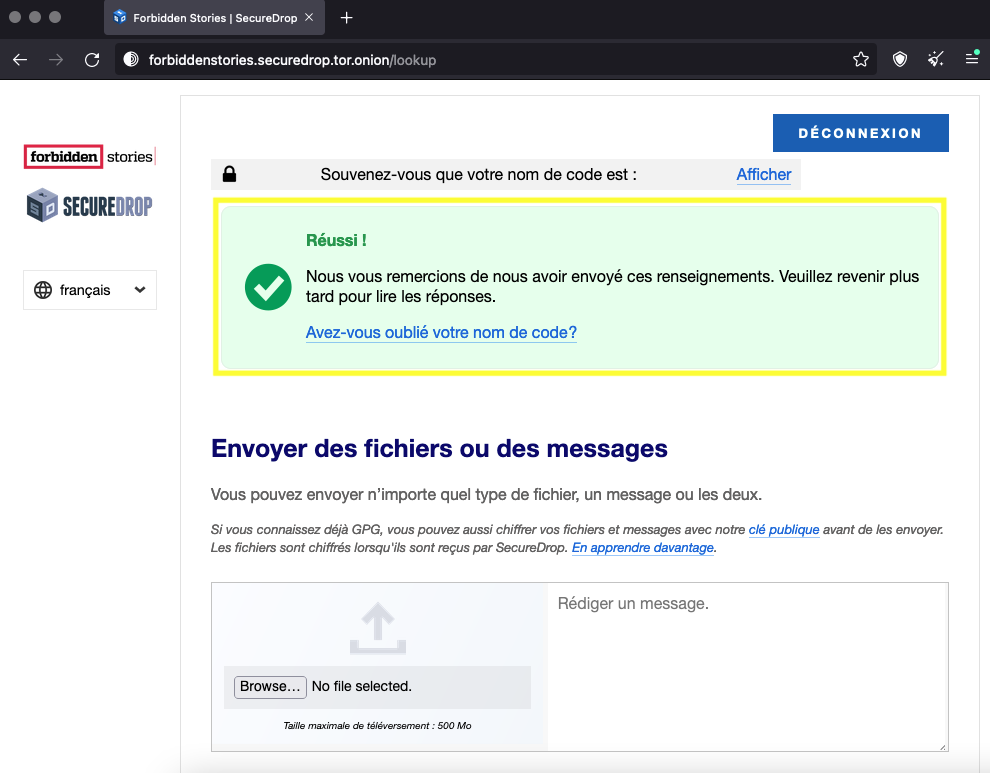Reload the page with refresh icon

pyautogui.click(x=92, y=60)
